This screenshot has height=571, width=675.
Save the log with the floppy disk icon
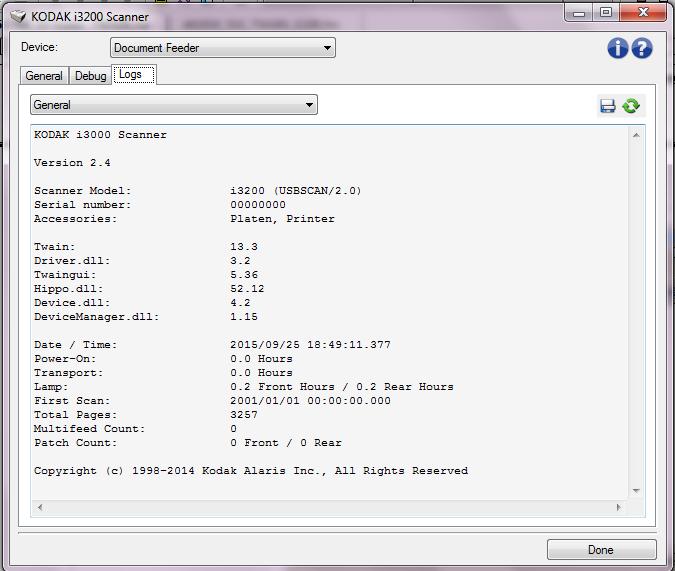(x=607, y=106)
